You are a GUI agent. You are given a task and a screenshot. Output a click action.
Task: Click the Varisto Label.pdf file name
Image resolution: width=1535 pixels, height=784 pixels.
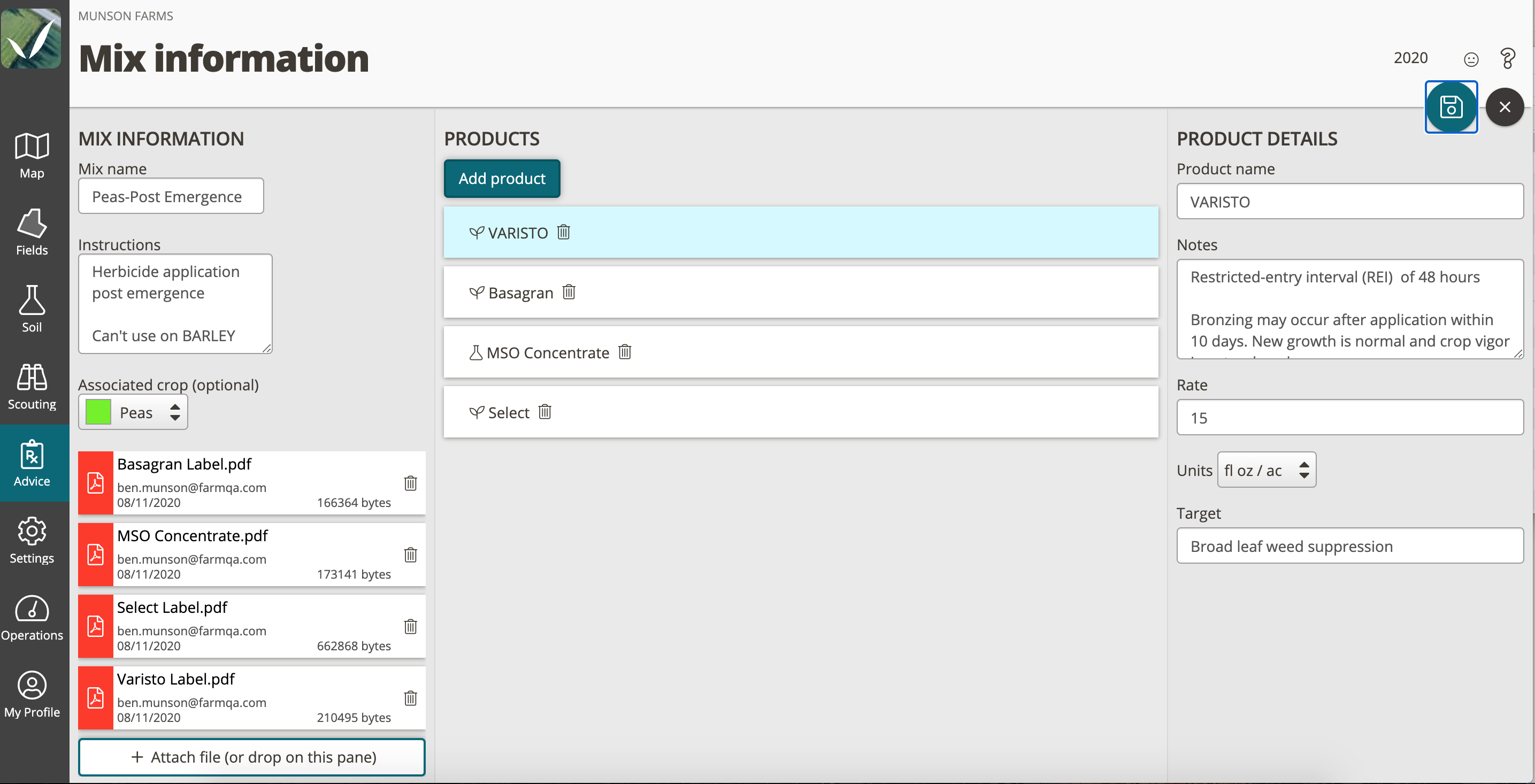click(176, 679)
